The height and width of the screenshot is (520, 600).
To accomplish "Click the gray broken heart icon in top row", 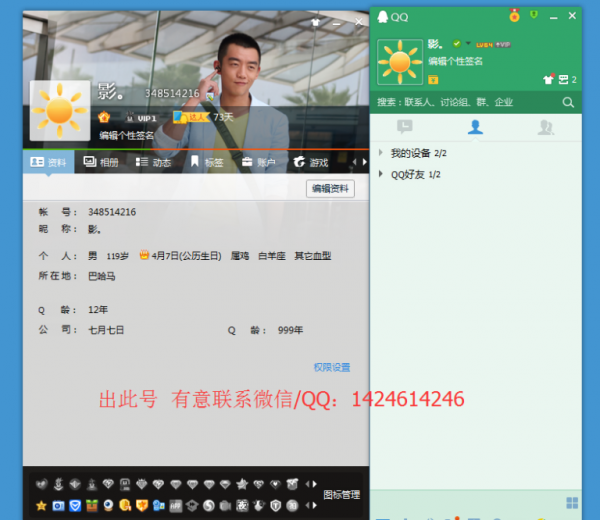I will click(x=41, y=484).
